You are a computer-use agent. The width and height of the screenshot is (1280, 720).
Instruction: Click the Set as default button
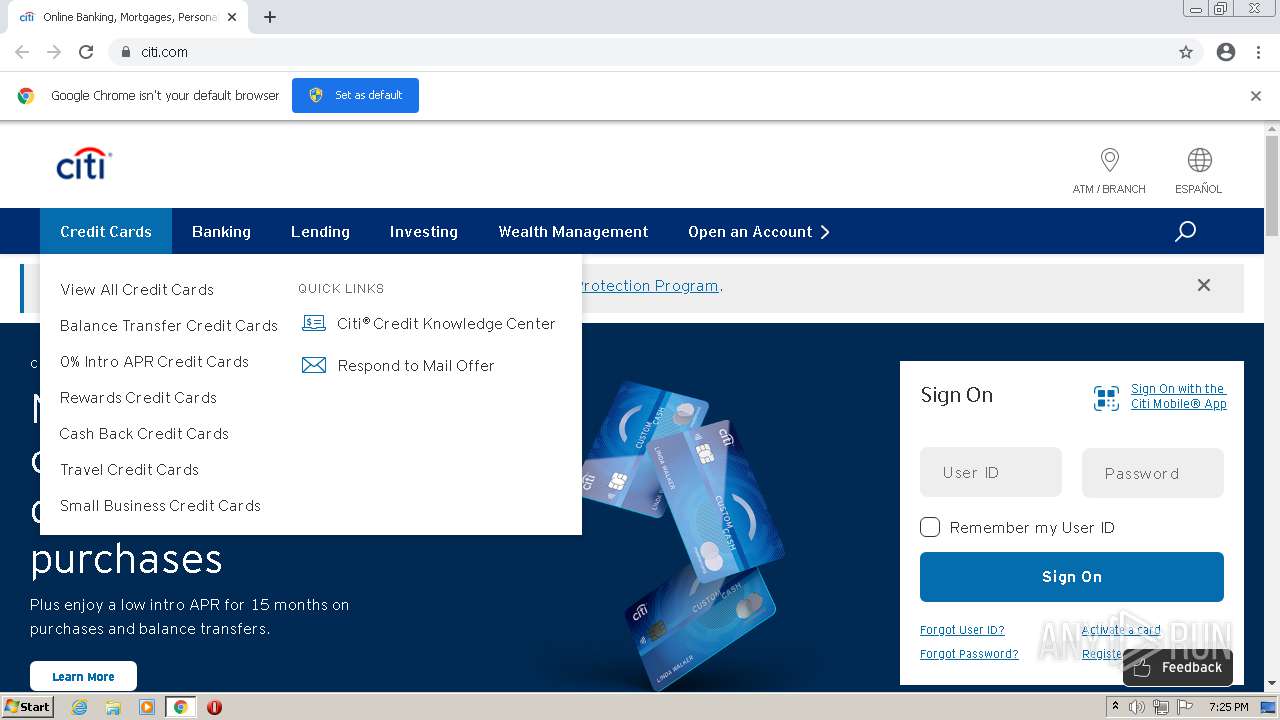(x=355, y=95)
